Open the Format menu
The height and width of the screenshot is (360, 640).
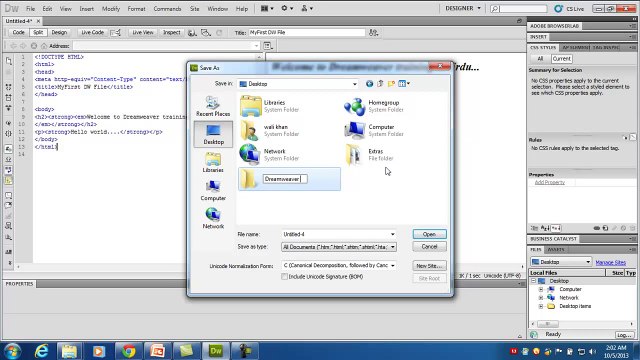coord(136,9)
